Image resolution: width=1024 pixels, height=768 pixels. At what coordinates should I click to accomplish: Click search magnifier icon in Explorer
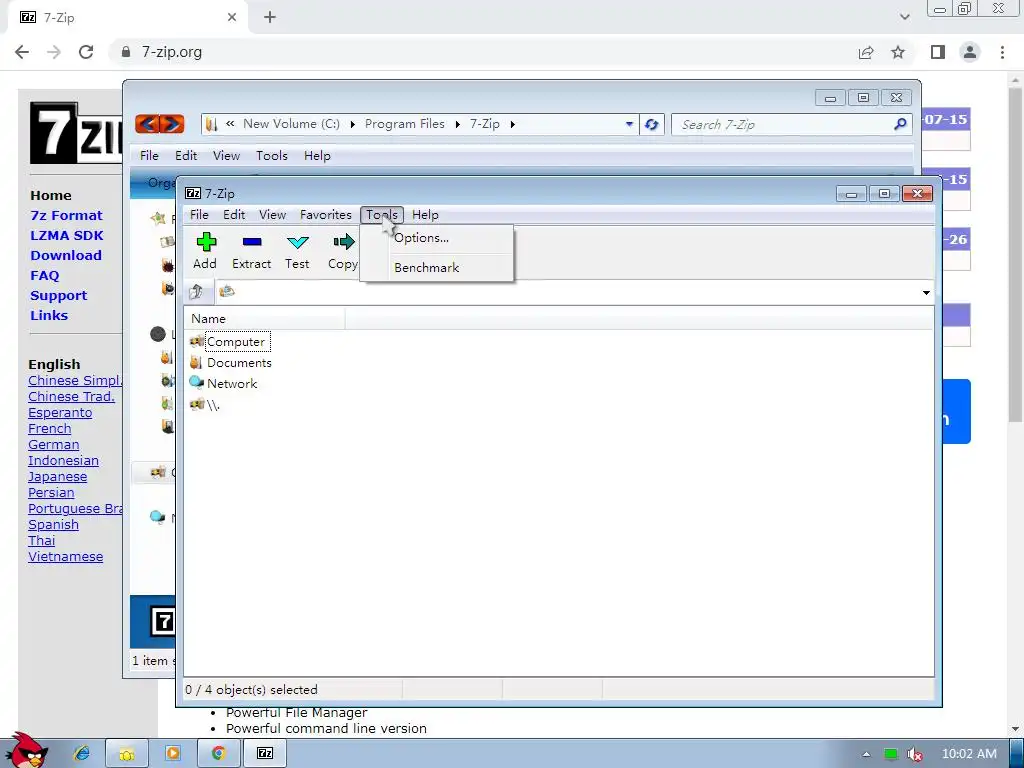901,124
